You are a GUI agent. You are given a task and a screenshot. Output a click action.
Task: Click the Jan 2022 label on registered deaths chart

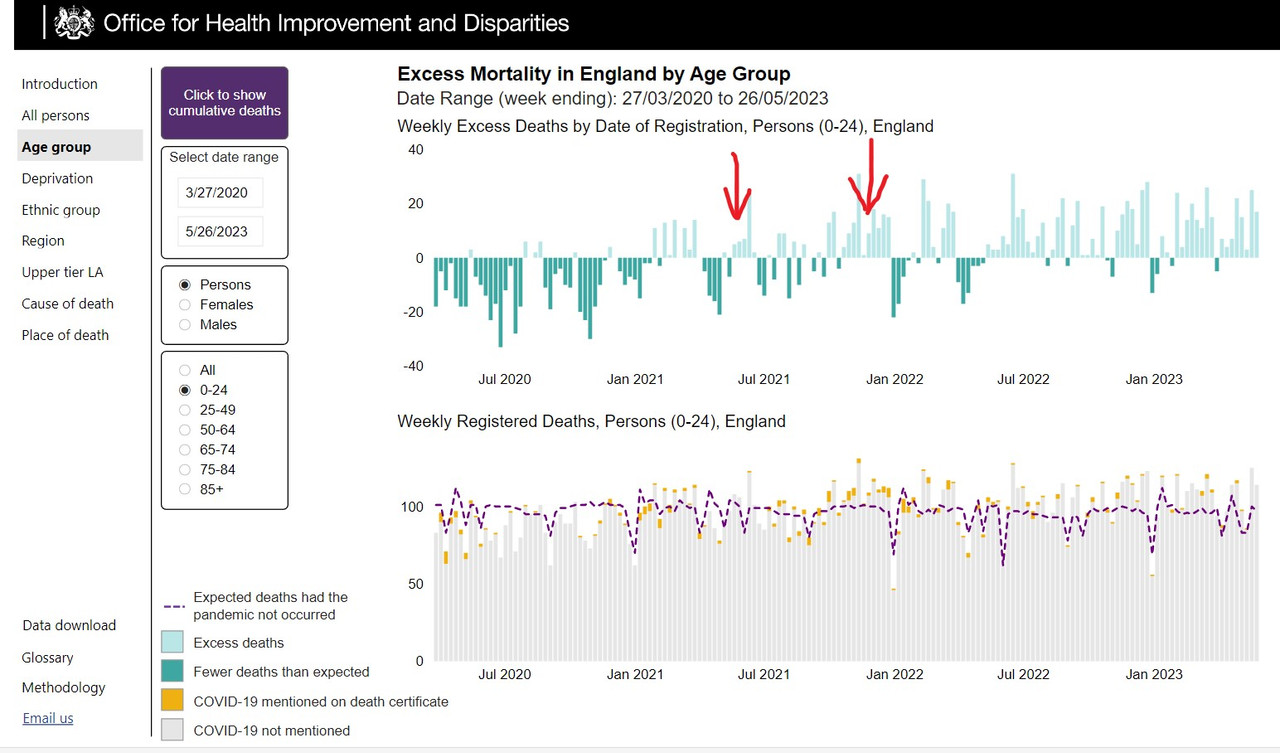tap(894, 674)
